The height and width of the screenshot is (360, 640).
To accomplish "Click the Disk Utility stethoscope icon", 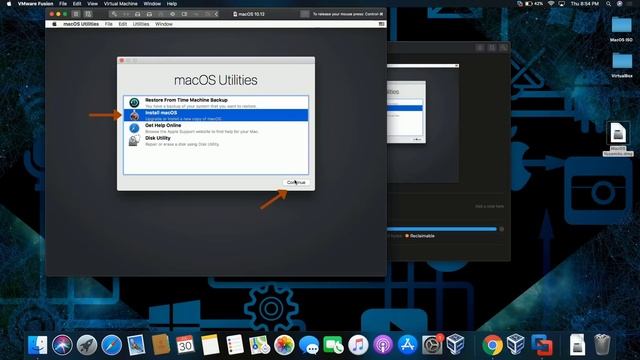I will tap(134, 141).
